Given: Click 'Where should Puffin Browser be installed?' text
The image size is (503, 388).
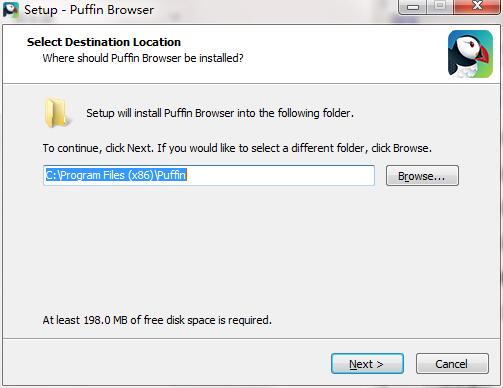Looking at the screenshot, I should coord(143,58).
